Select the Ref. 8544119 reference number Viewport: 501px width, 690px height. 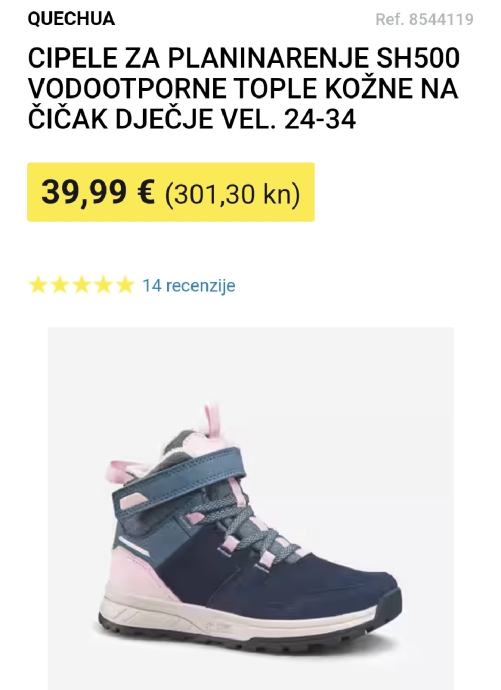[x=424, y=19]
